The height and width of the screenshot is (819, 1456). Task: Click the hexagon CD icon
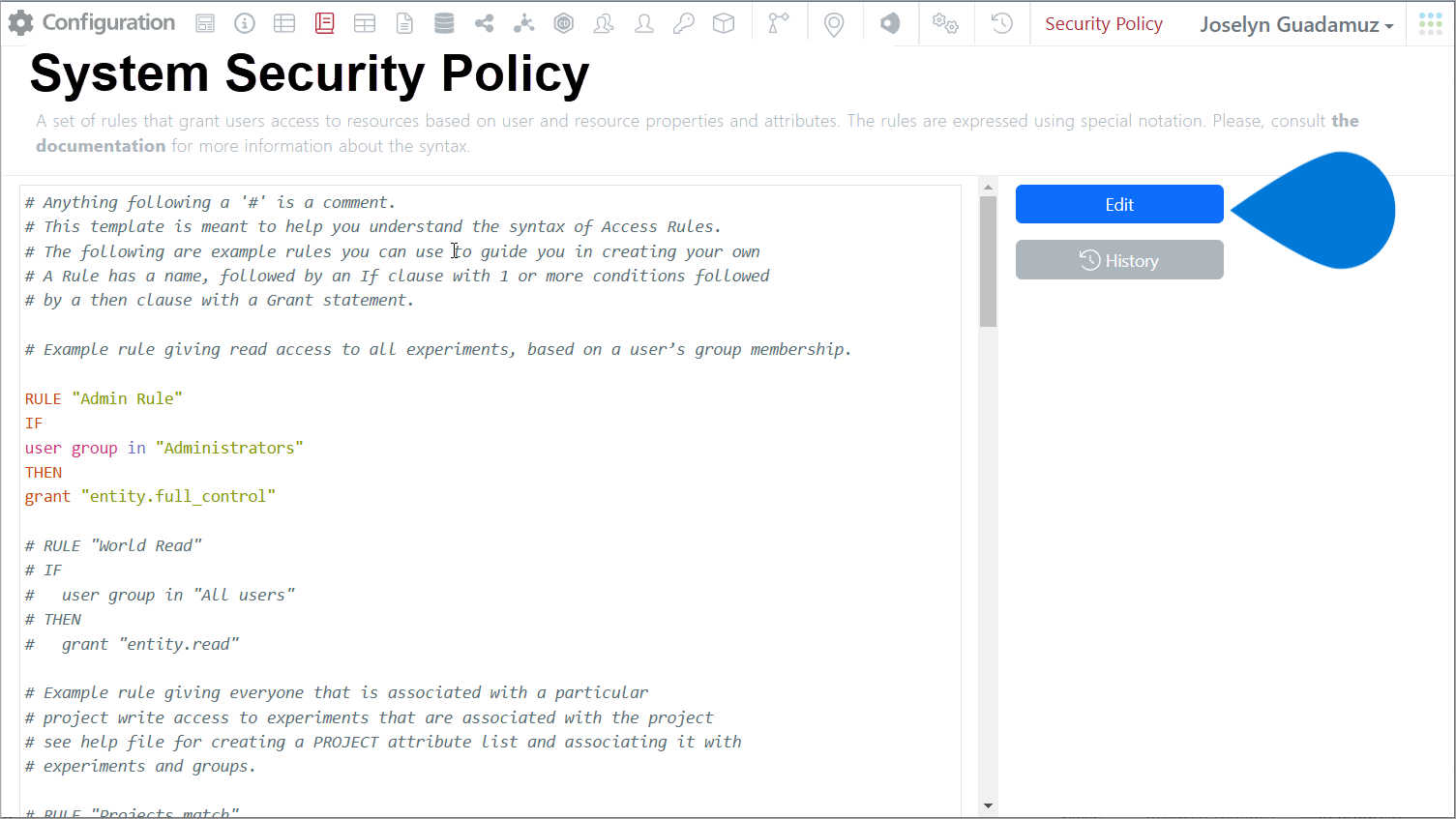(x=564, y=24)
